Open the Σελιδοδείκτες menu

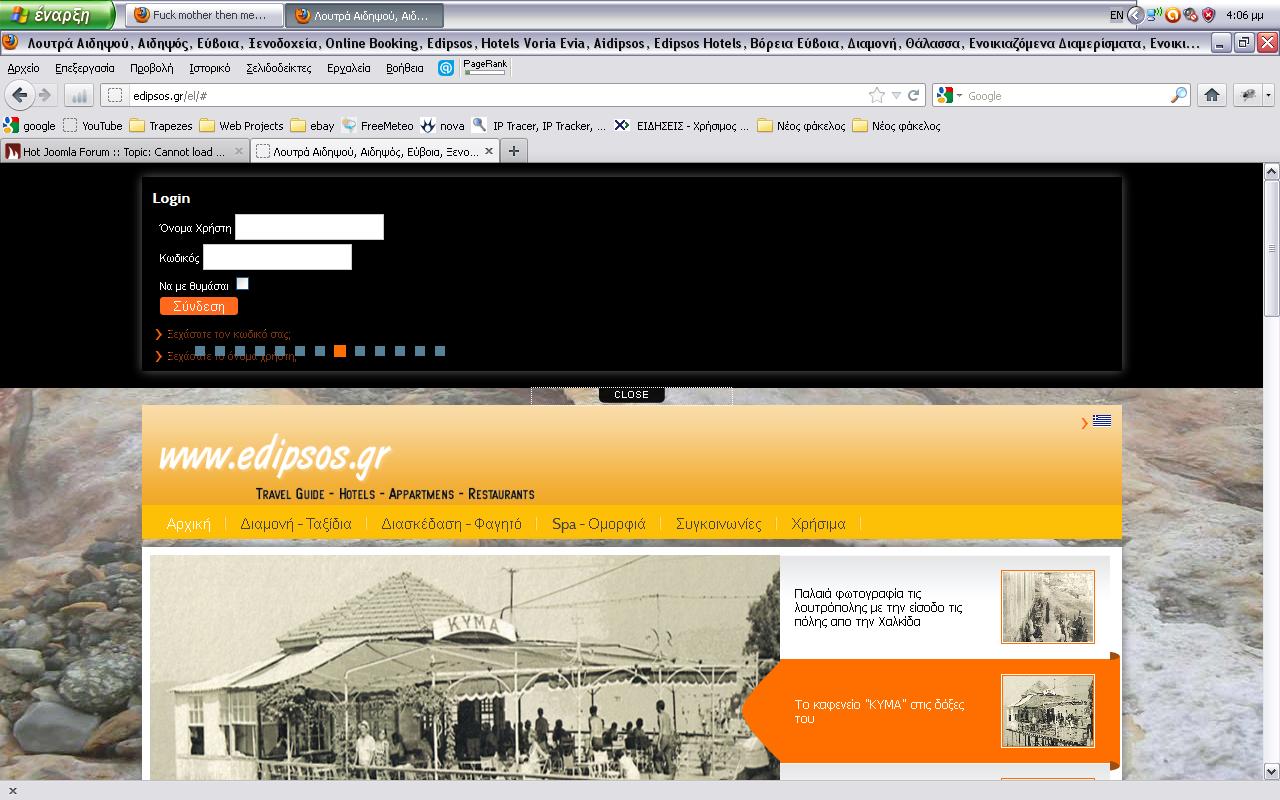point(279,68)
